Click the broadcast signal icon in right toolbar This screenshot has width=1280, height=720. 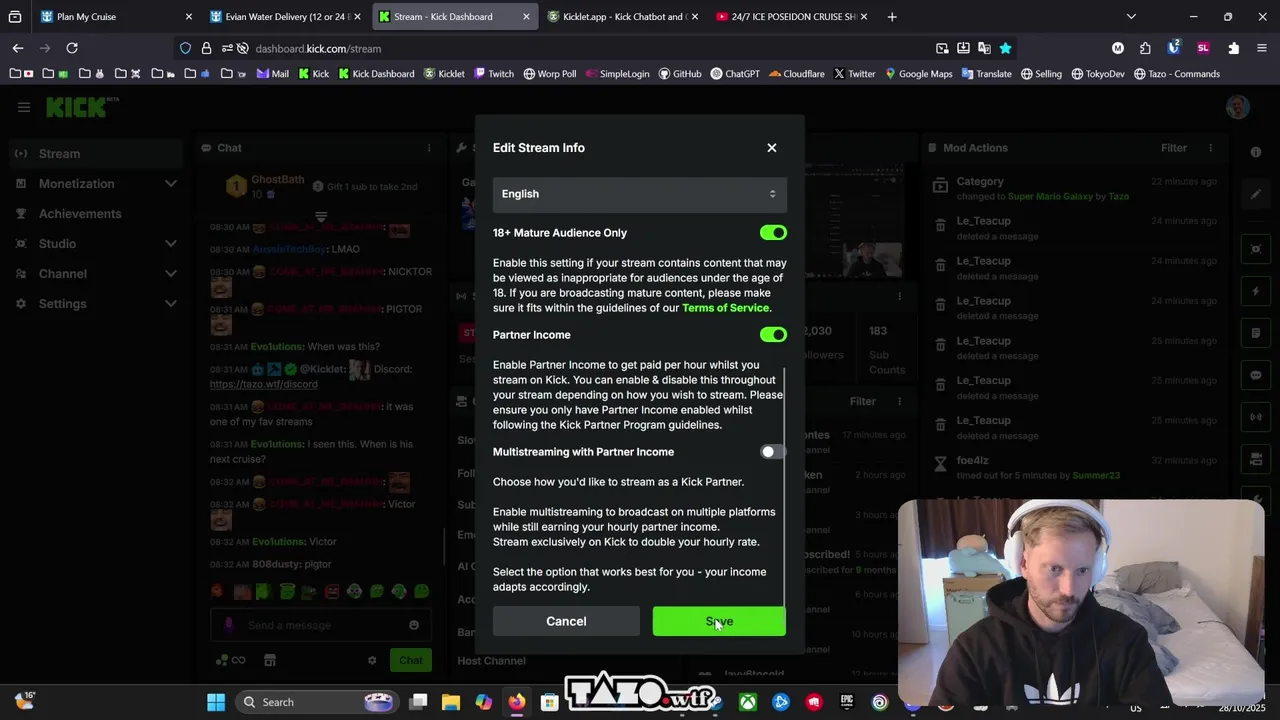[1256, 417]
